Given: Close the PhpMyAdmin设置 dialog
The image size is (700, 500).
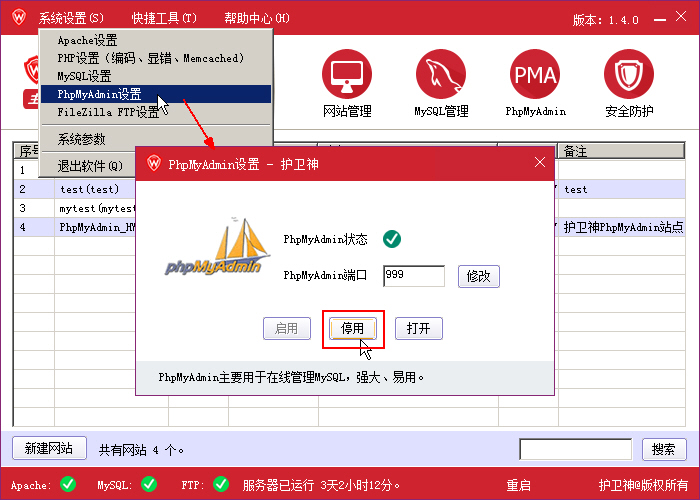Looking at the screenshot, I should [x=540, y=162].
